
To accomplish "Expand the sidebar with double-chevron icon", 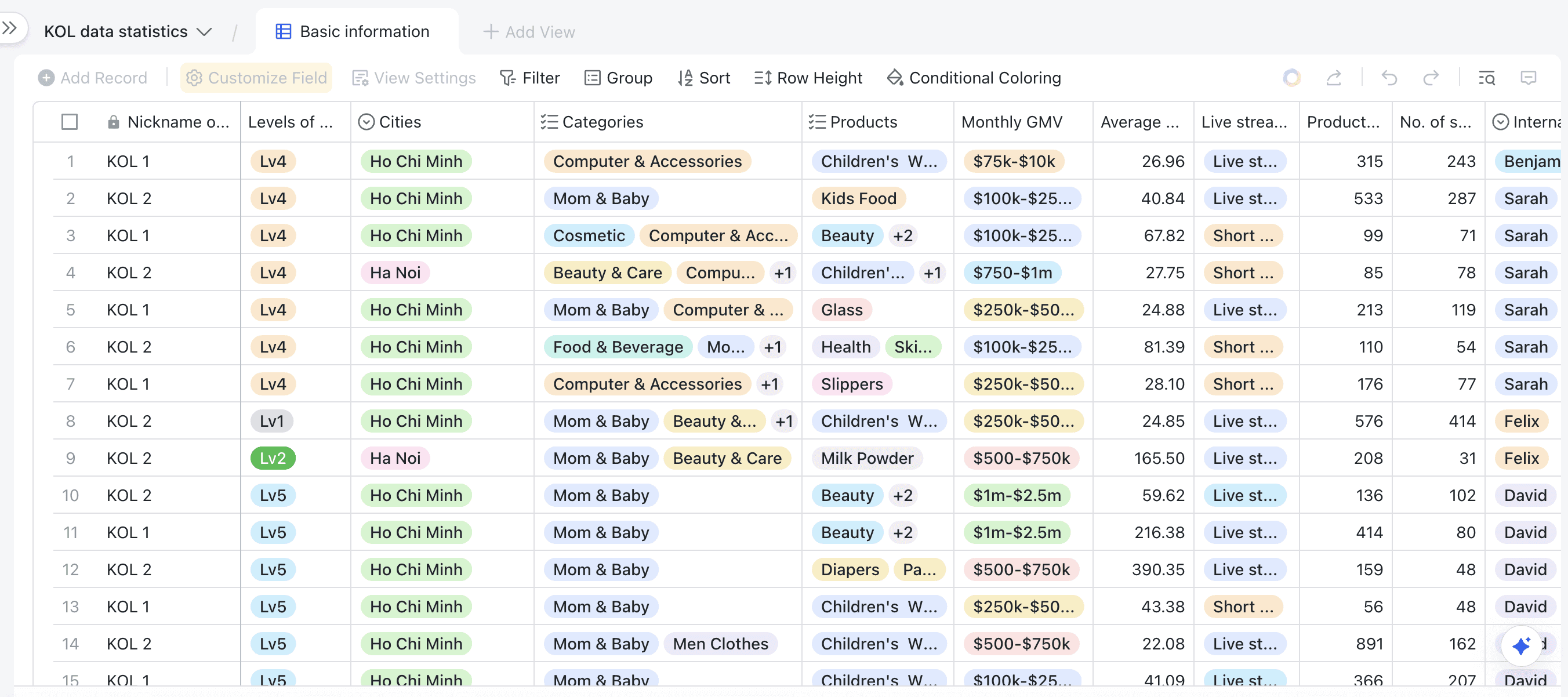I will (10, 28).
